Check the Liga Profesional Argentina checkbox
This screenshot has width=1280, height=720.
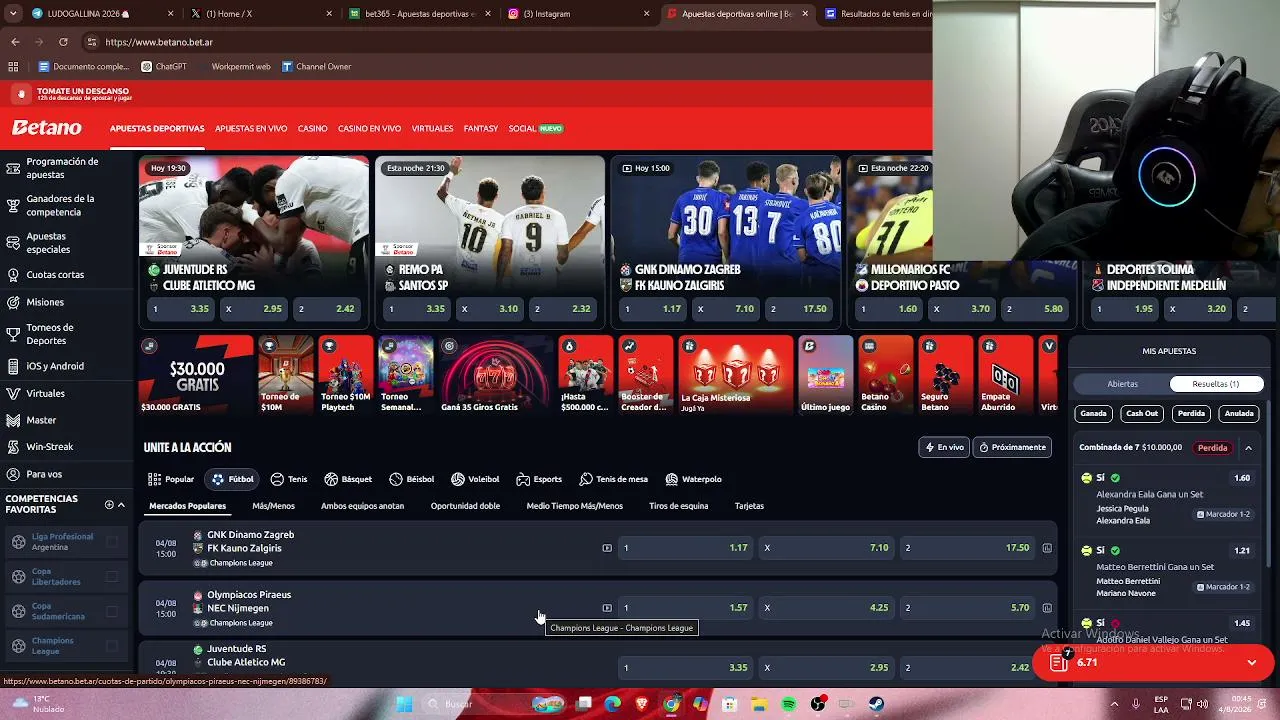[112, 542]
